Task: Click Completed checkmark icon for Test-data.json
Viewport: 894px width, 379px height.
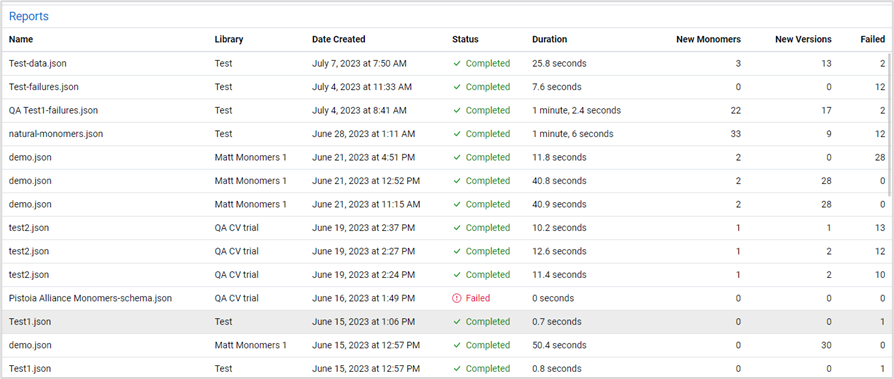Action: click(x=457, y=63)
